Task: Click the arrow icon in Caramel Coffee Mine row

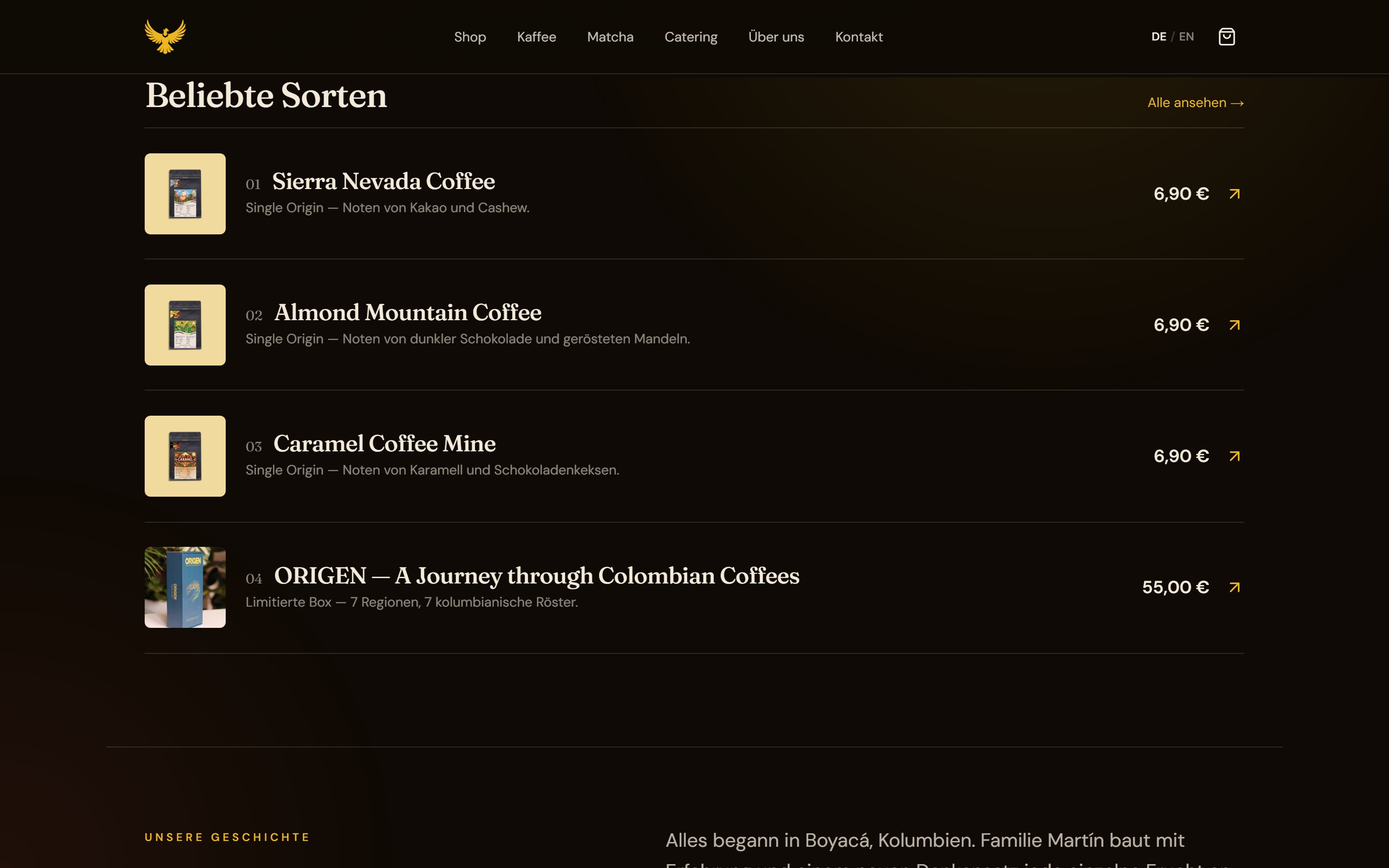Action: [x=1235, y=456]
